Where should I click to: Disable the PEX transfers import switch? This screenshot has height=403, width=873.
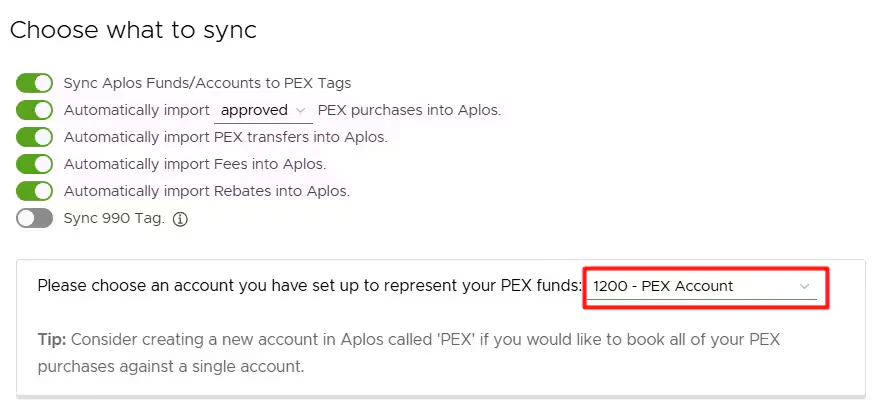click(34, 137)
